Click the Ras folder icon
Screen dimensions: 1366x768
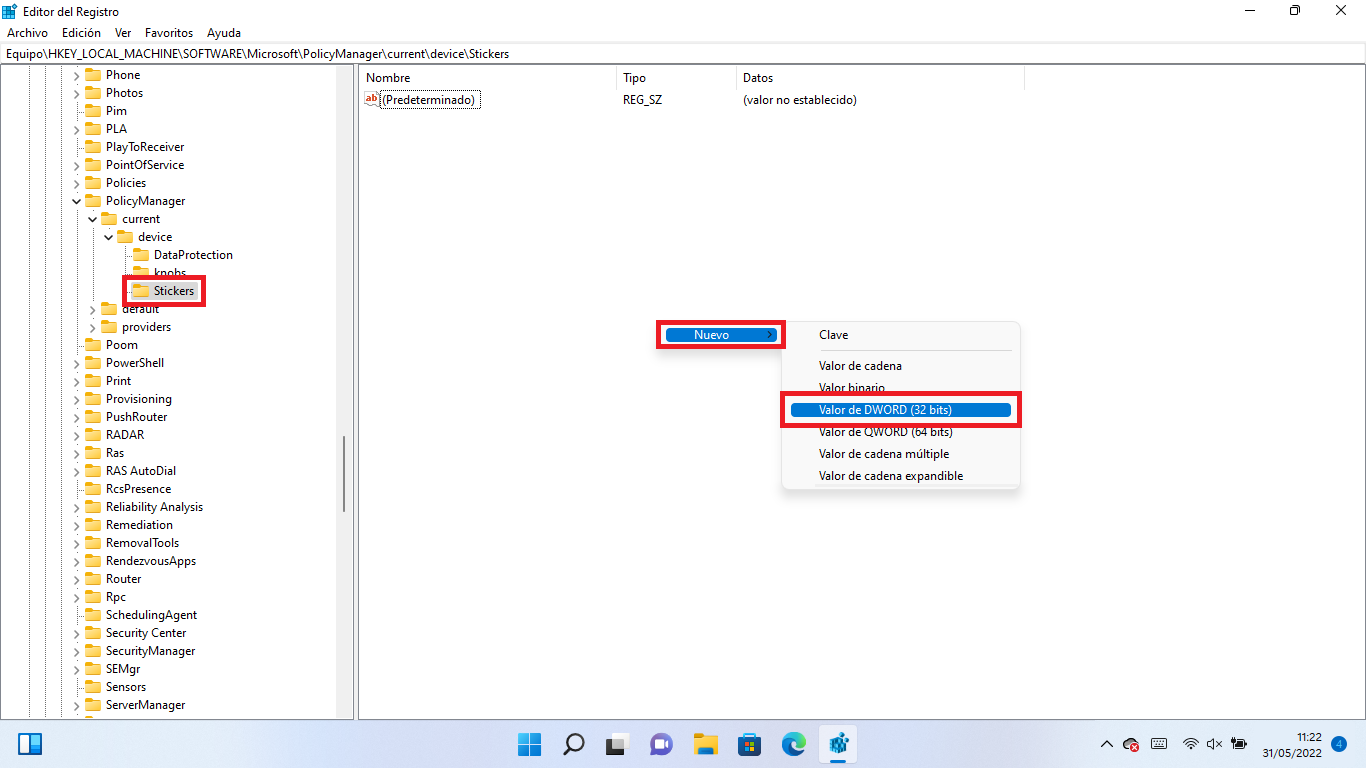(93, 453)
